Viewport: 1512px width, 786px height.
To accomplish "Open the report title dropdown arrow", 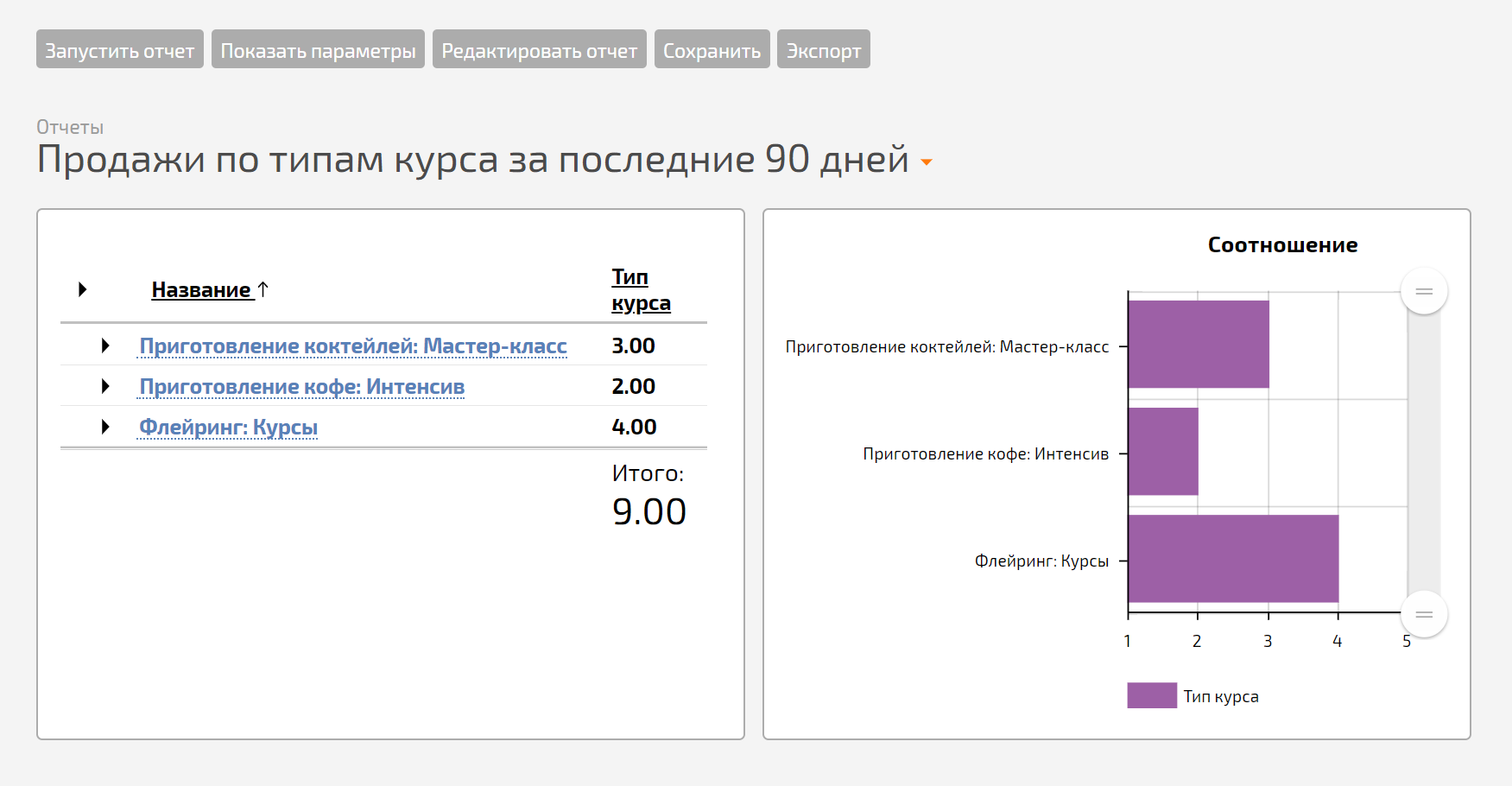I will tap(927, 162).
